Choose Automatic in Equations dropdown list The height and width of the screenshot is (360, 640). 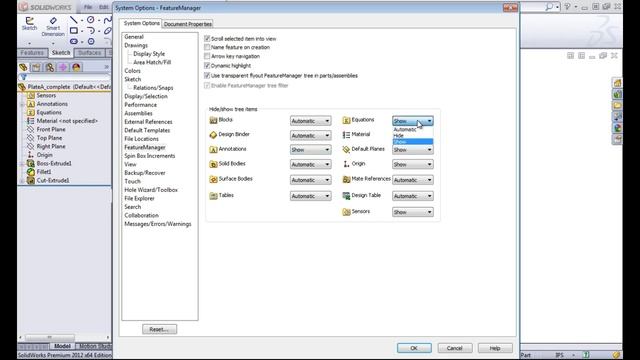413,129
